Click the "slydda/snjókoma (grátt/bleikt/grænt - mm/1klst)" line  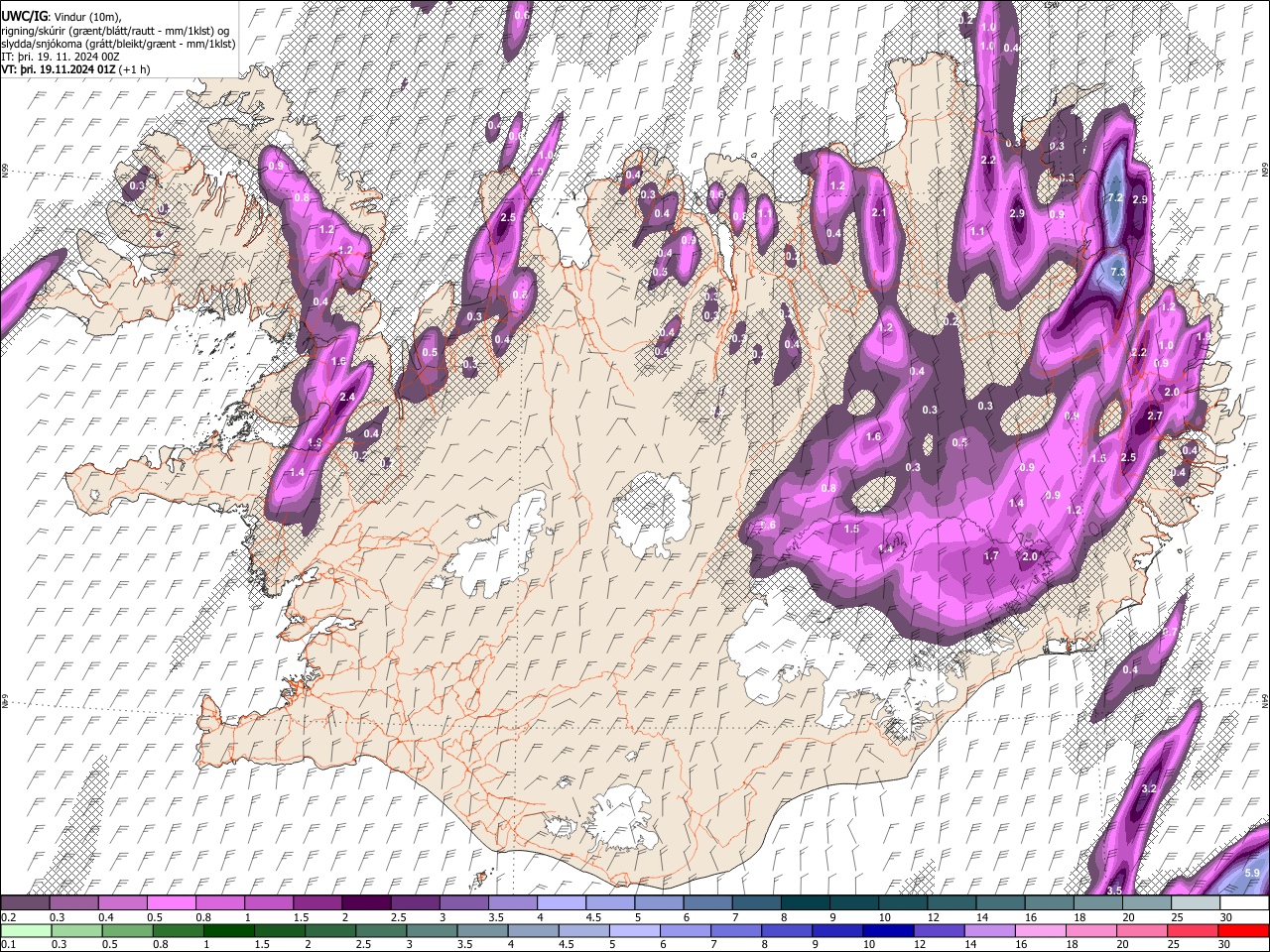[x=119, y=44]
